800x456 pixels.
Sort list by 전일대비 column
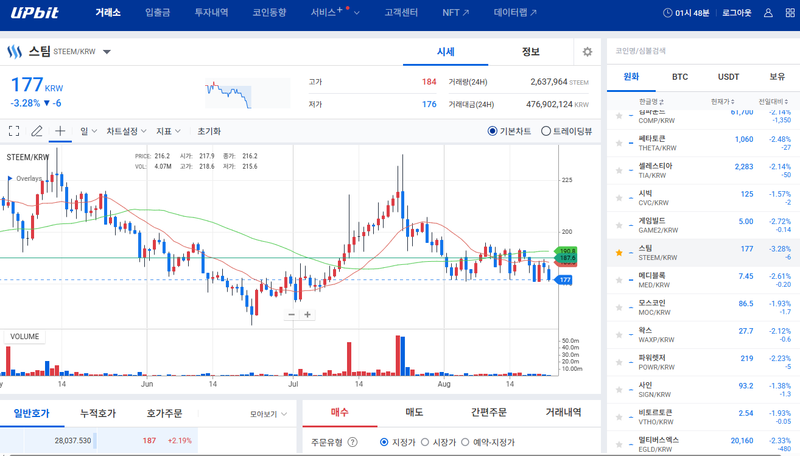click(x=772, y=102)
